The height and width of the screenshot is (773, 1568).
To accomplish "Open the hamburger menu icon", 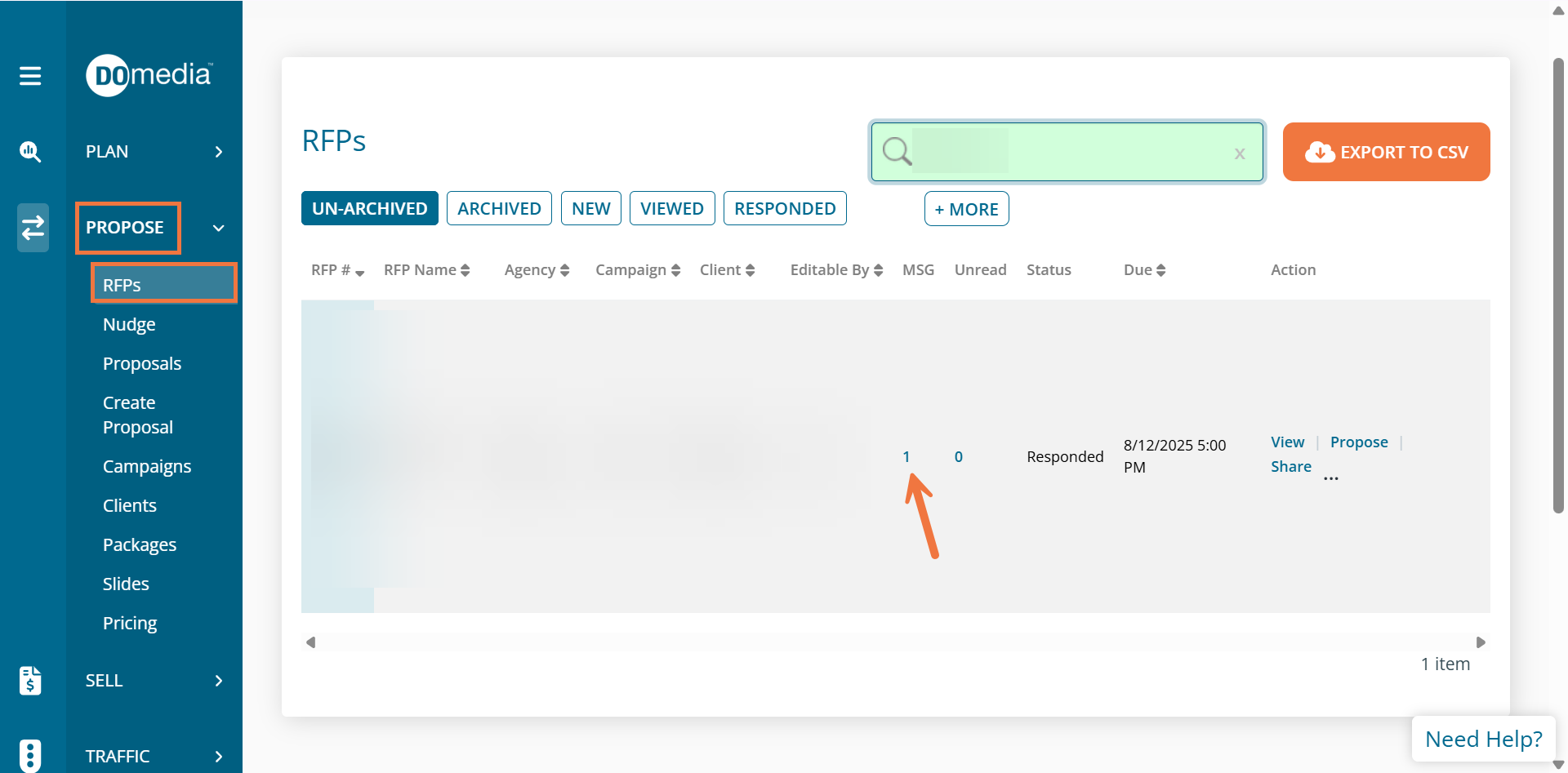I will click(x=30, y=76).
